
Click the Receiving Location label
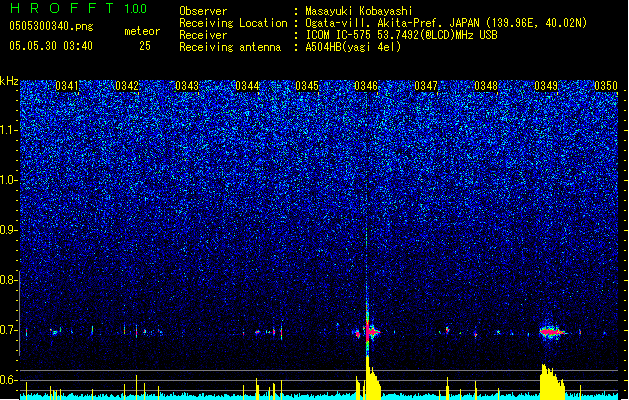pyautogui.click(x=233, y=23)
